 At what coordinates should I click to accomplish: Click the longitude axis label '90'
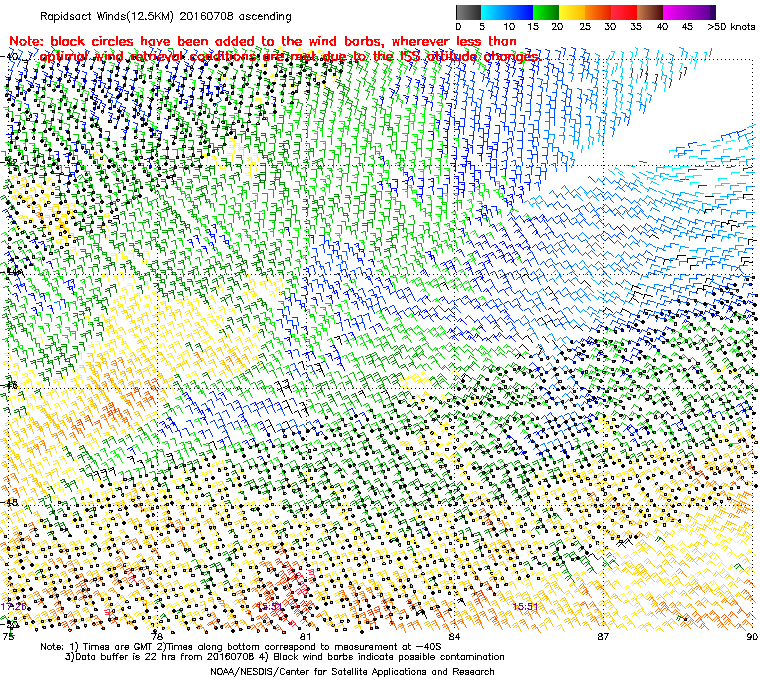pos(752,636)
